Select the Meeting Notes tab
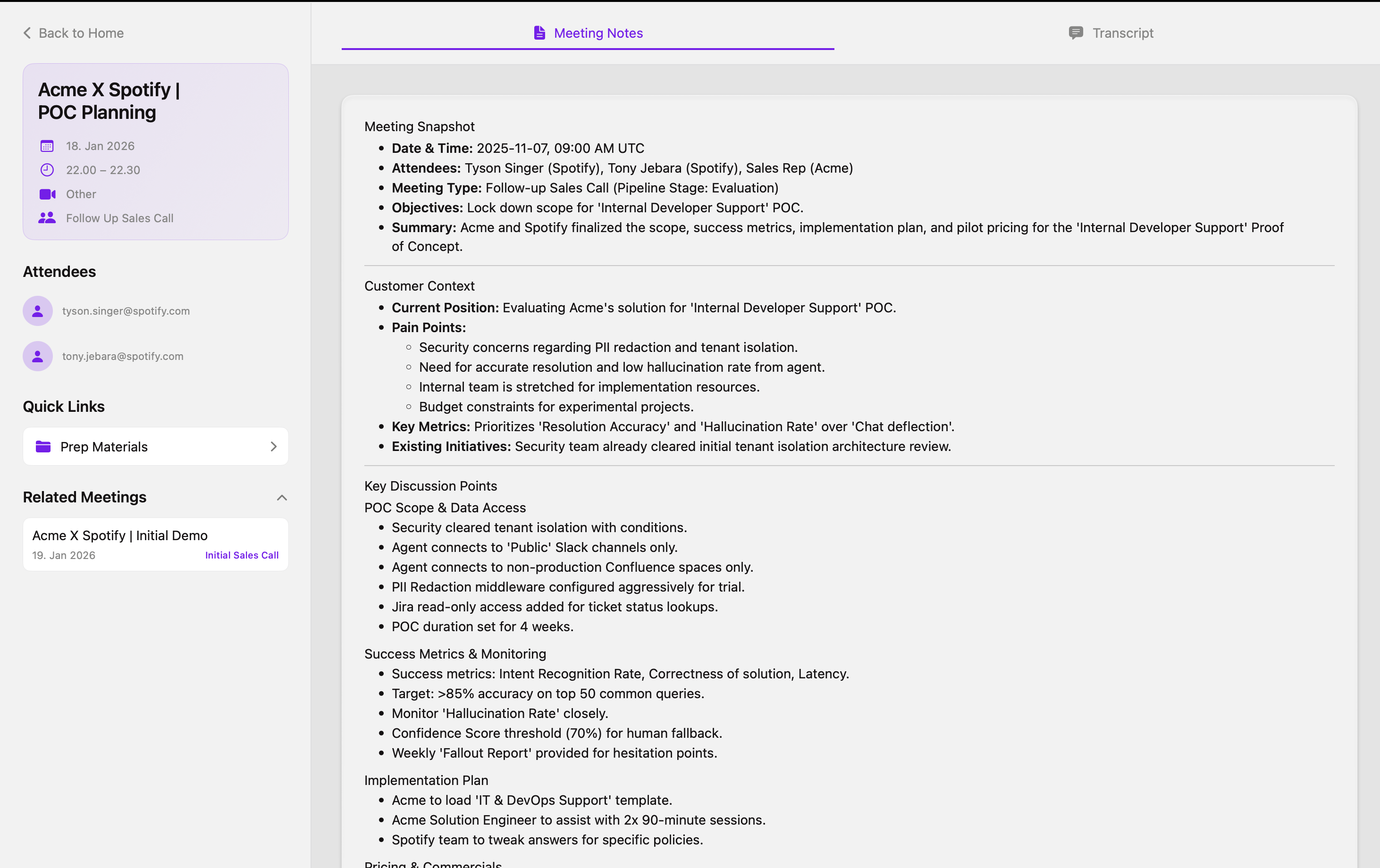This screenshot has height=868, width=1380. (x=588, y=33)
